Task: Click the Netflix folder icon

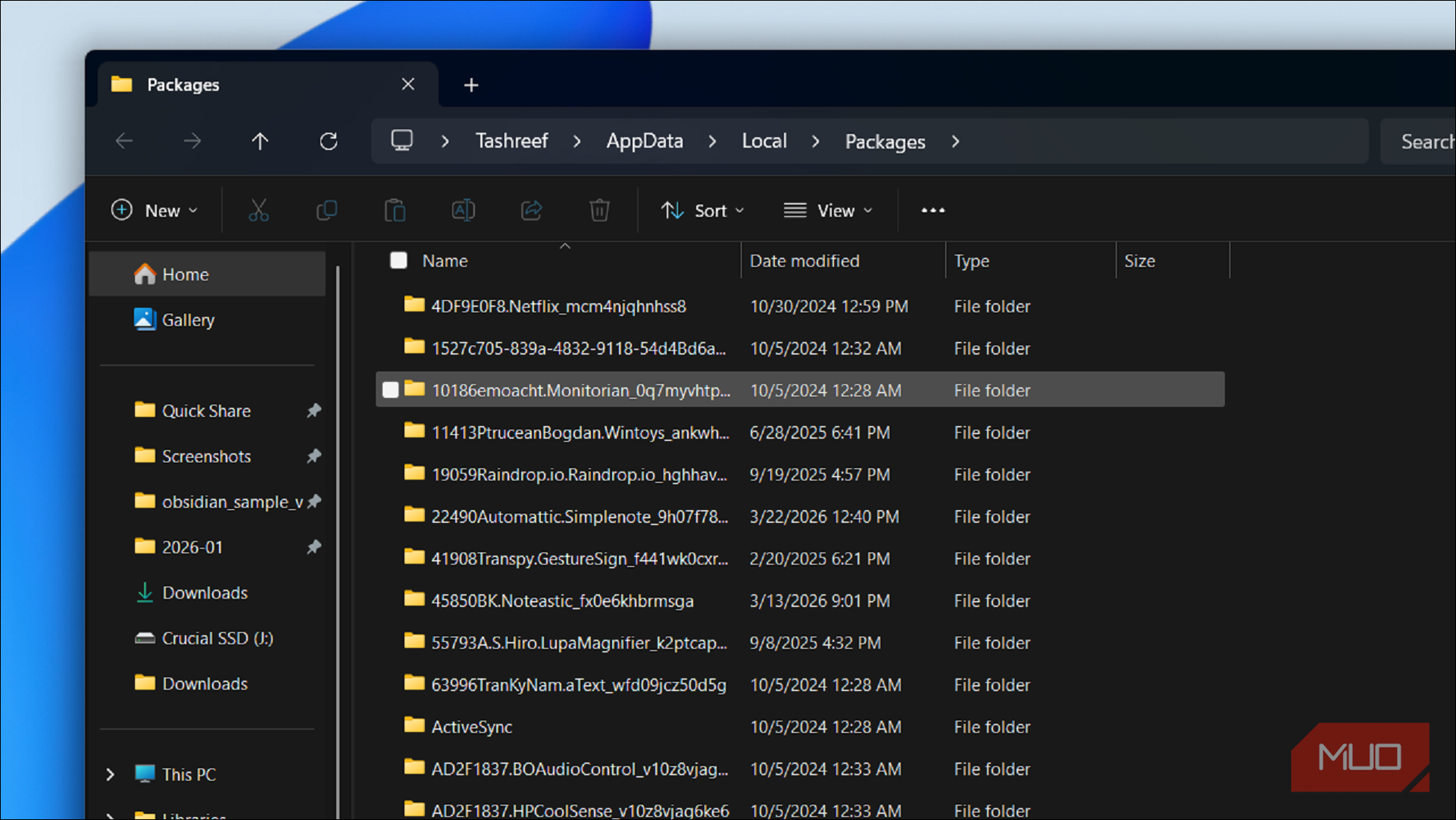Action: tap(414, 305)
